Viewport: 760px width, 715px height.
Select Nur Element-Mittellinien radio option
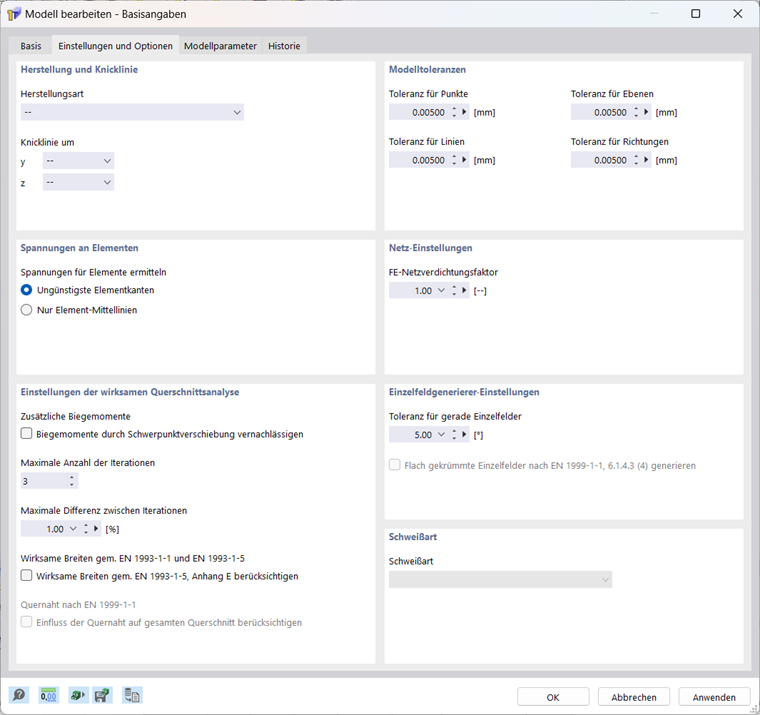click(26, 310)
